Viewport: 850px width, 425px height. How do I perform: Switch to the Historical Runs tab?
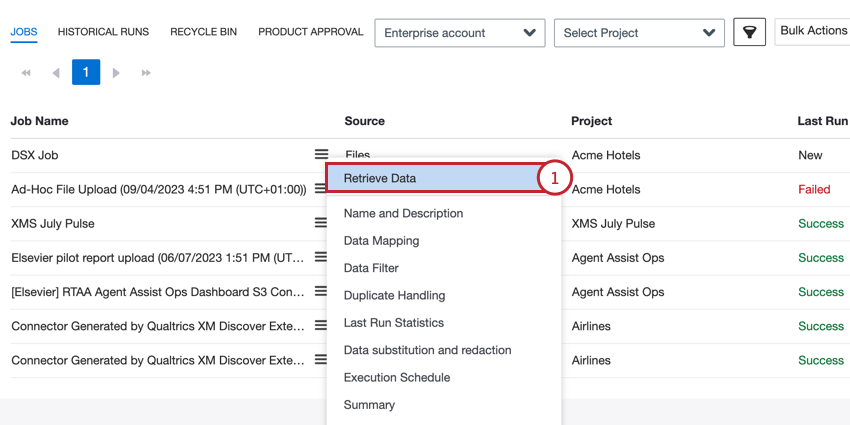pos(103,32)
